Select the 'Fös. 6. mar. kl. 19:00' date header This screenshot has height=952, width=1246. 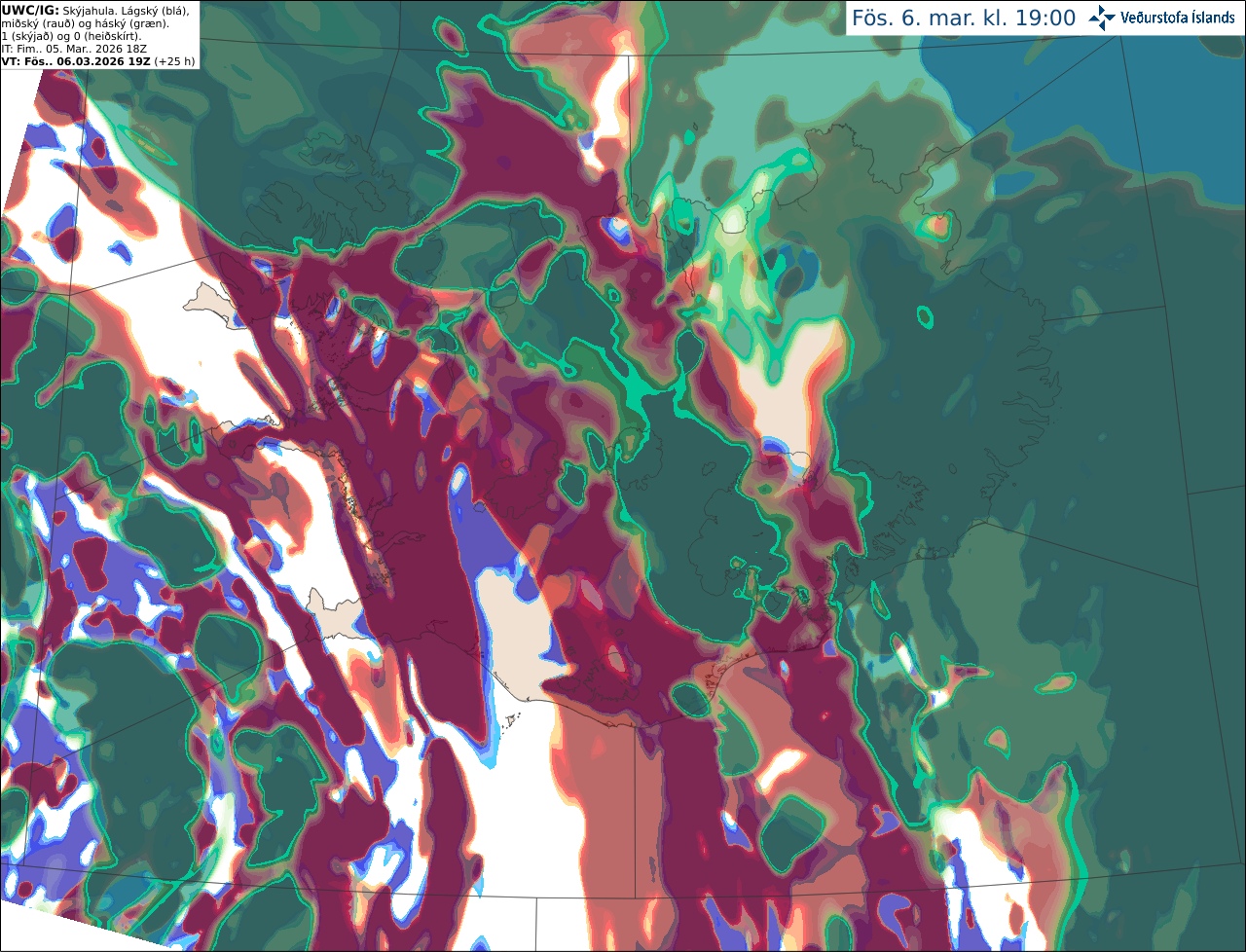(964, 18)
